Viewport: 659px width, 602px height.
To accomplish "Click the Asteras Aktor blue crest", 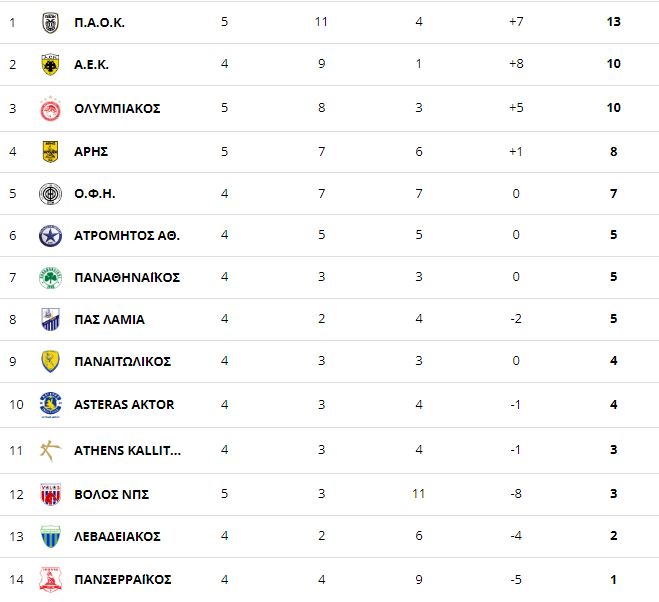I will (50, 405).
